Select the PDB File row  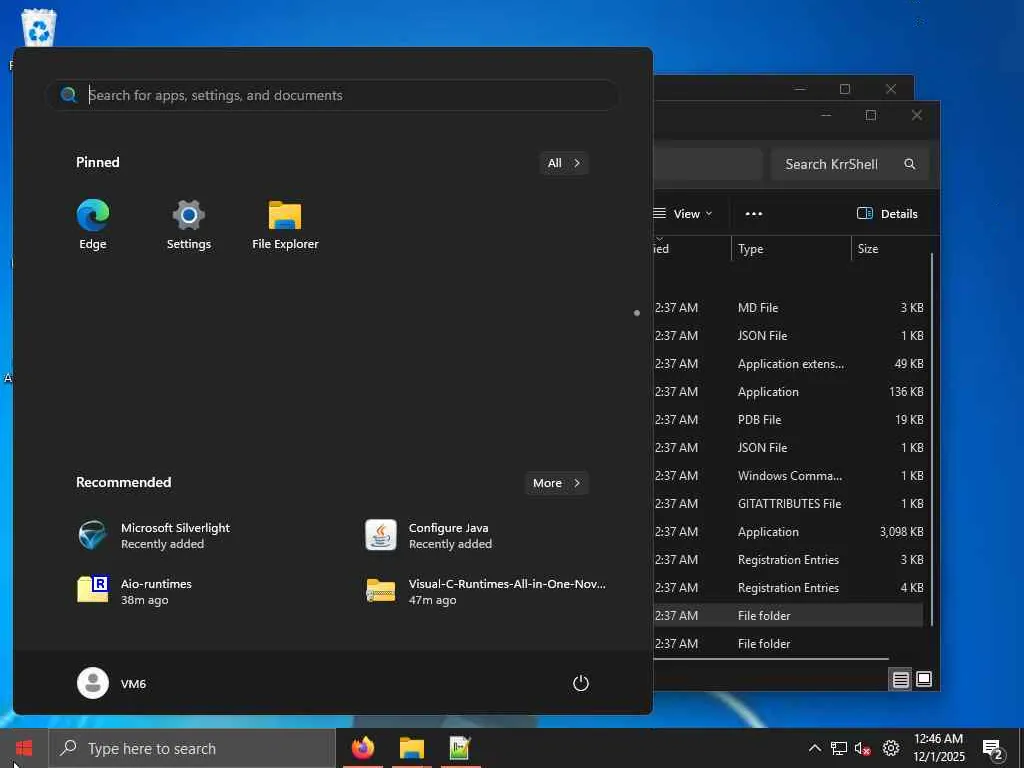click(x=788, y=420)
